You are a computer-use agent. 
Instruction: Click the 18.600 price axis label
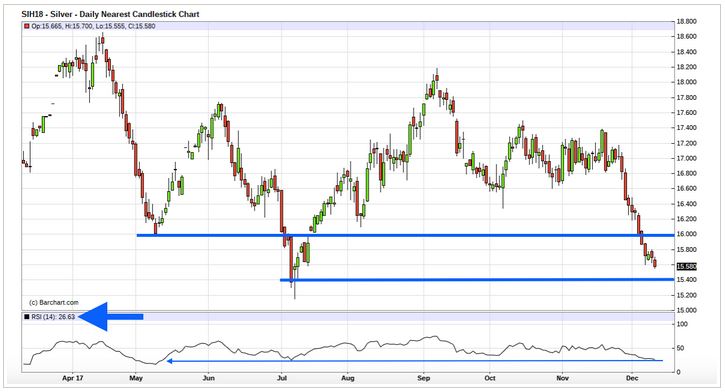(687, 37)
